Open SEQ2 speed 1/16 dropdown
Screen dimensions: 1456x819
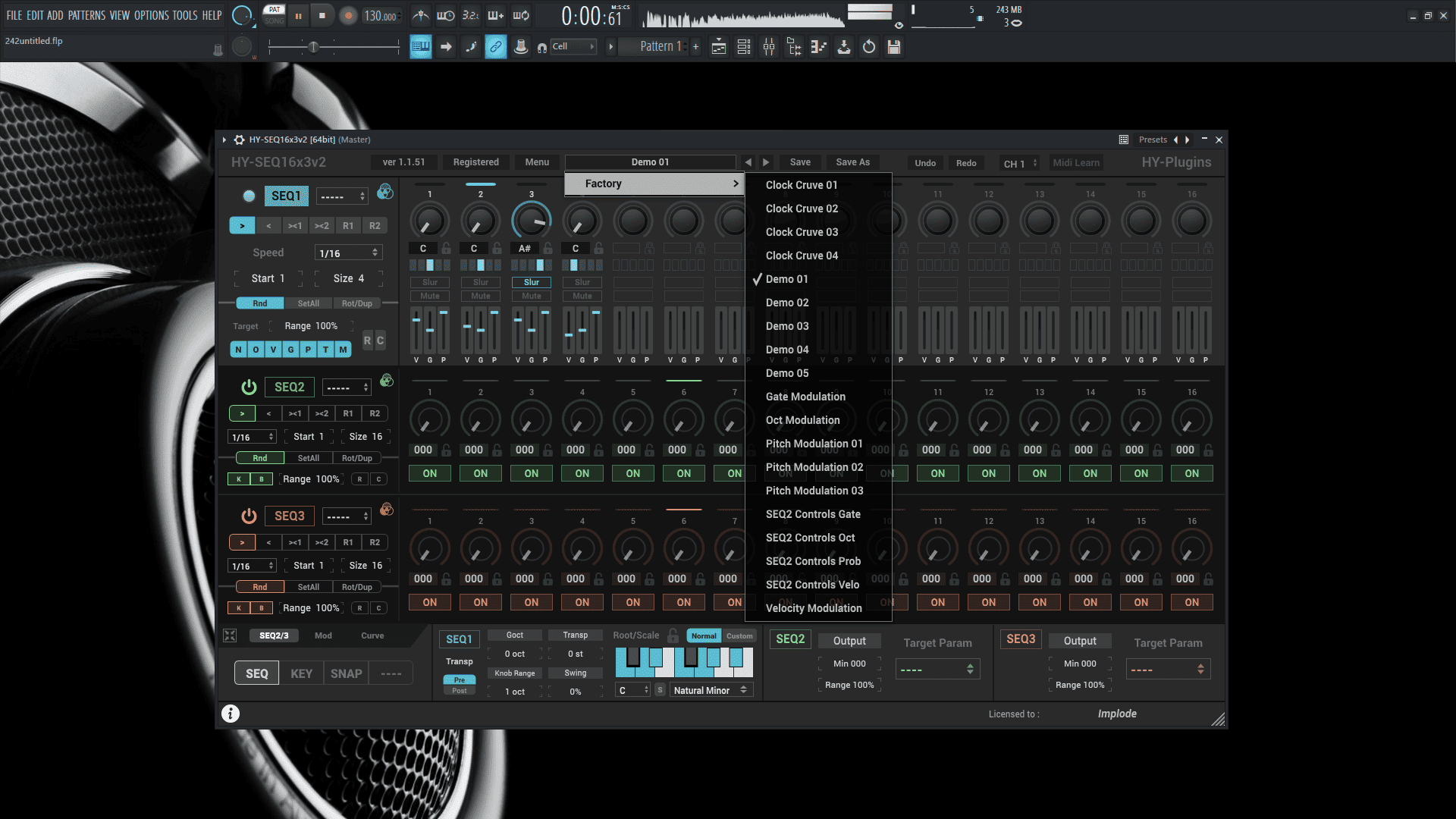[x=253, y=437]
